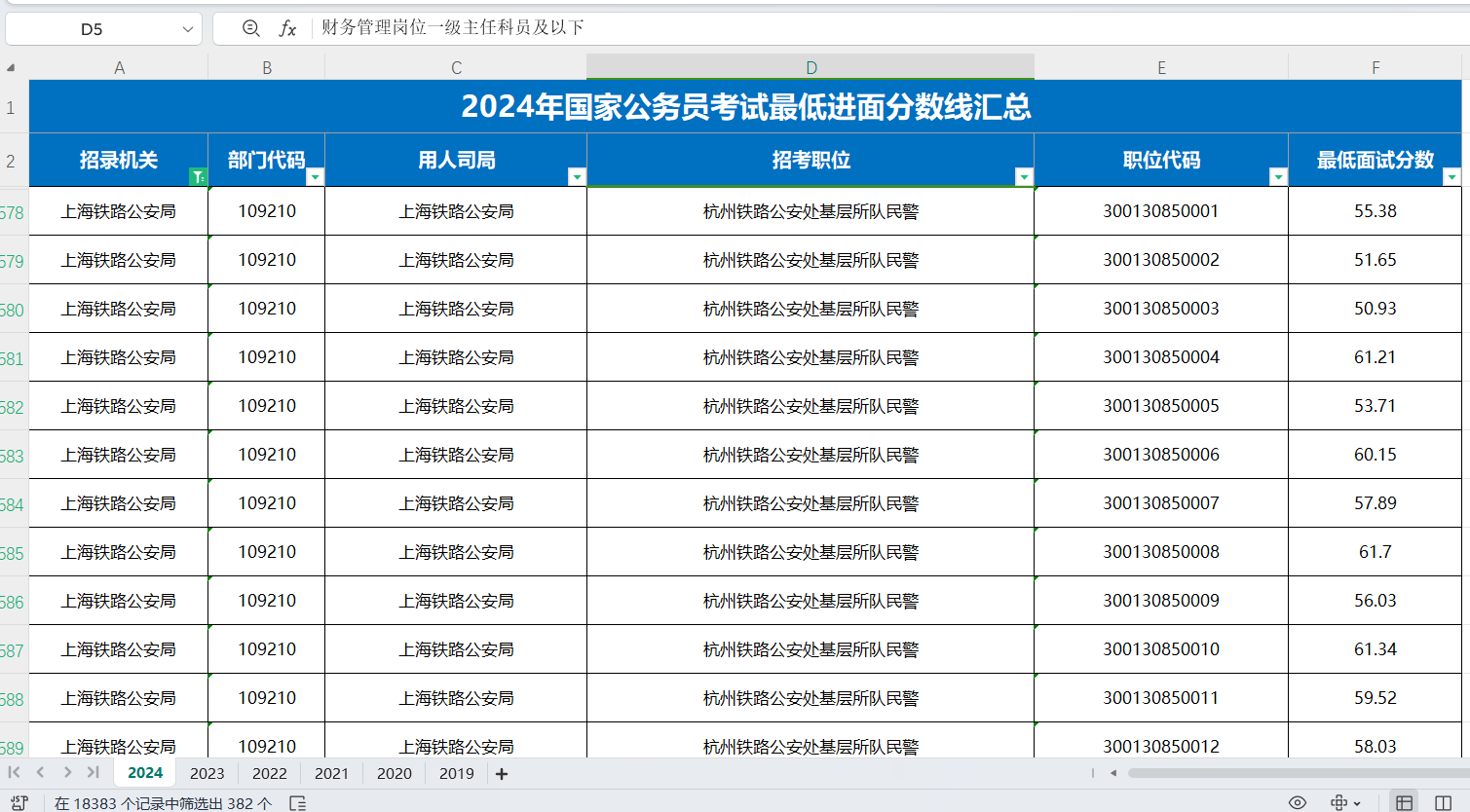Switch to split page view icon
Viewport: 1470px width, 812px height.
coord(1444,802)
